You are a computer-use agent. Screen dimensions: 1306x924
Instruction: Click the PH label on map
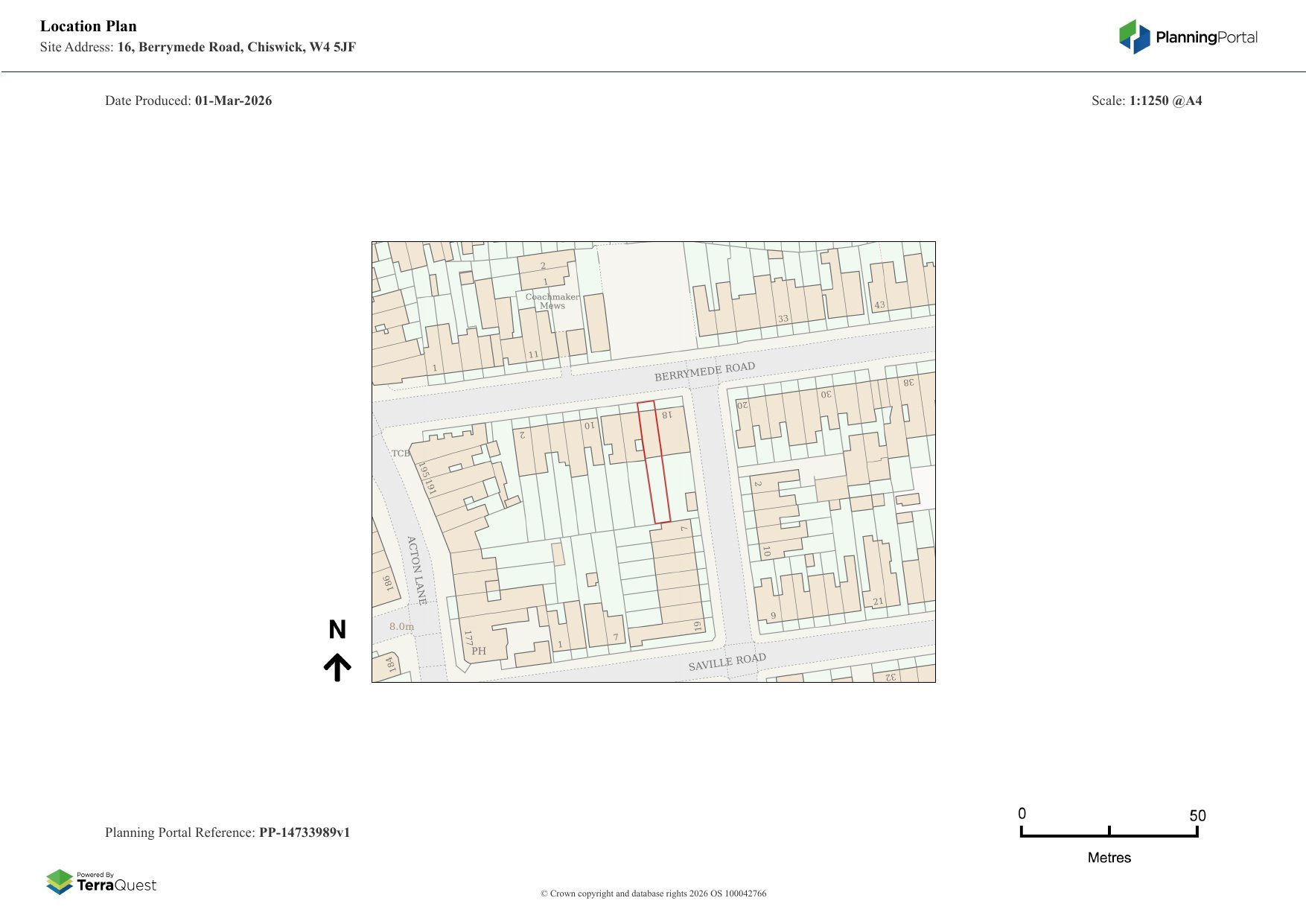point(479,651)
